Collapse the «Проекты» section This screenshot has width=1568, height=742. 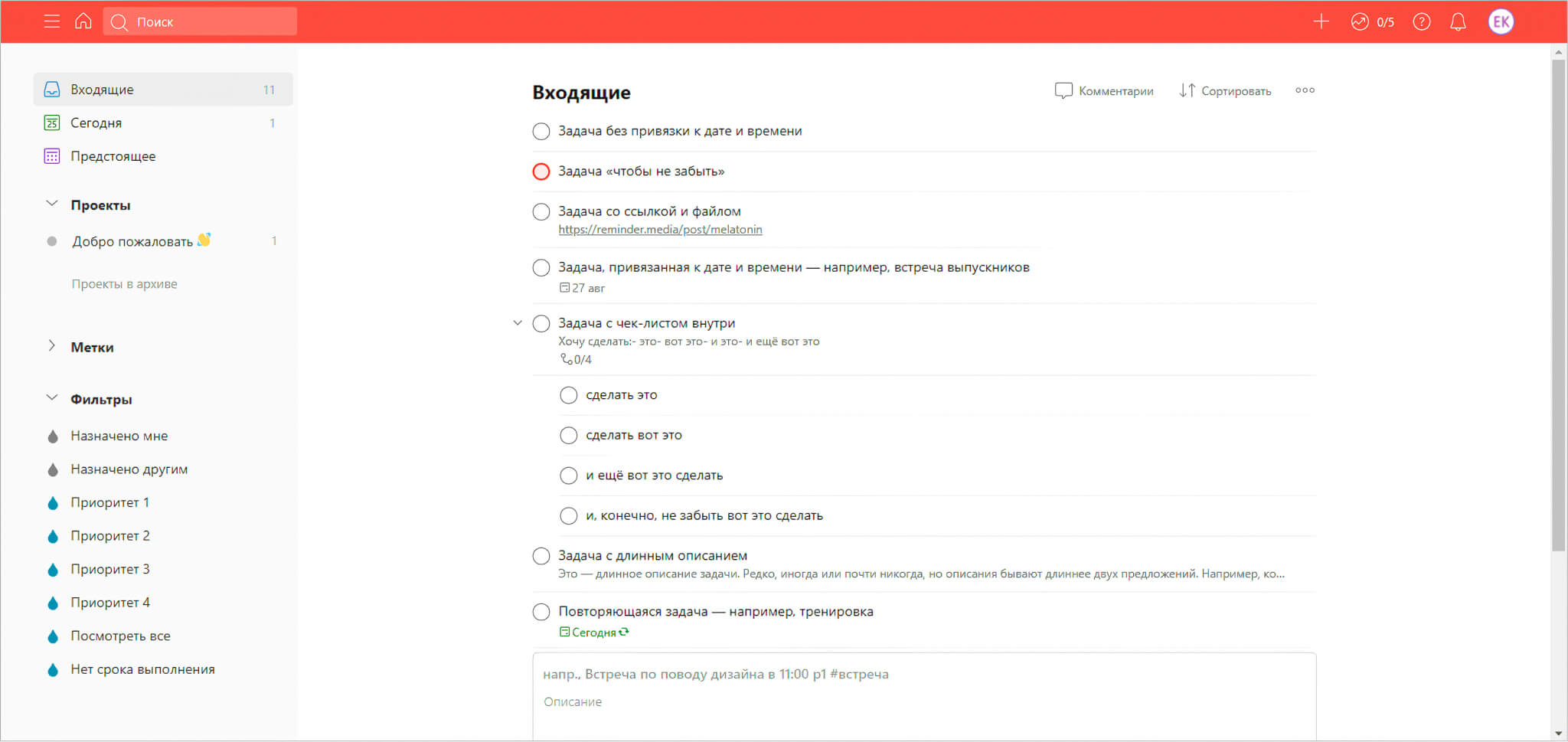pos(52,204)
